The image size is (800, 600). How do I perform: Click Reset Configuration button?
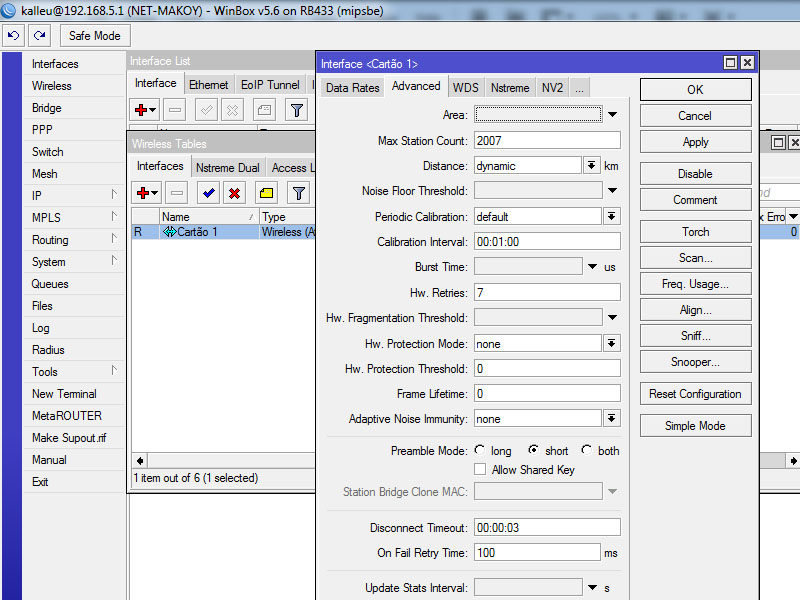pos(695,394)
